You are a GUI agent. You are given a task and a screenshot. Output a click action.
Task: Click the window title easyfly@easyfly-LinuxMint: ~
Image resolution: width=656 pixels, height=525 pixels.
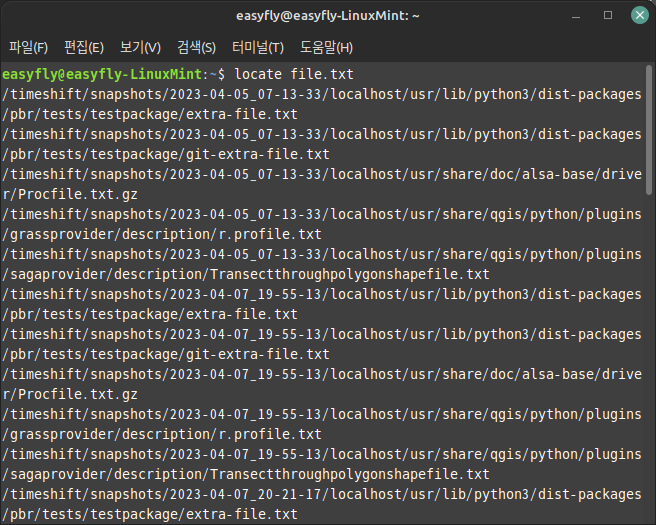(x=328, y=16)
